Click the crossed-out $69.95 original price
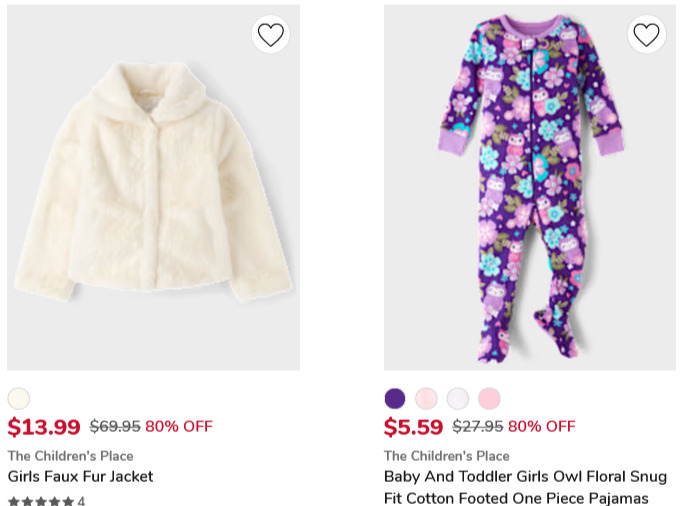 click(x=115, y=427)
